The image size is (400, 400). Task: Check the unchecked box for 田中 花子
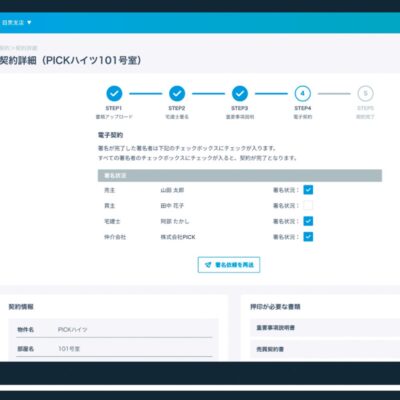point(308,206)
